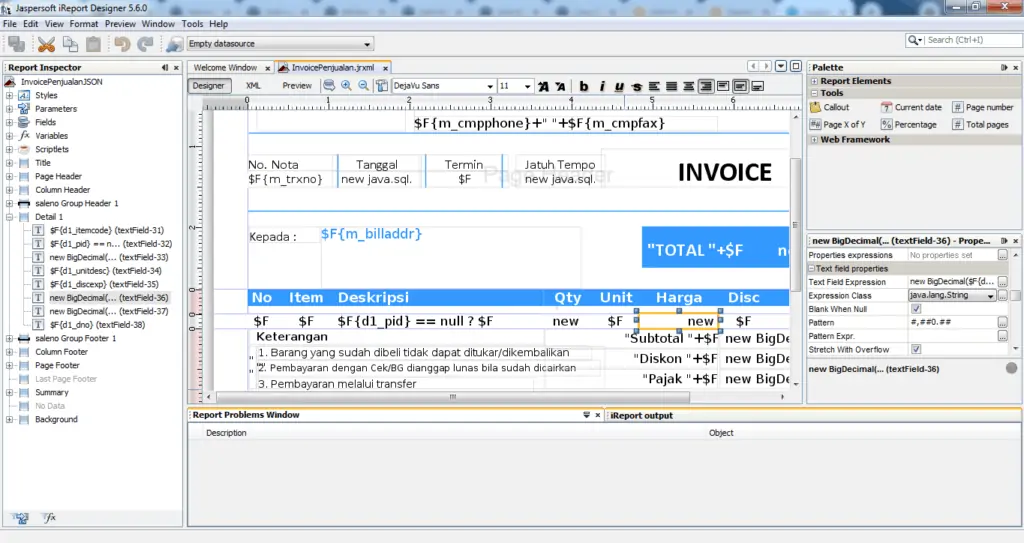Expand the Styles tree node
Screen dimensions: 1024x543
pos(9,95)
